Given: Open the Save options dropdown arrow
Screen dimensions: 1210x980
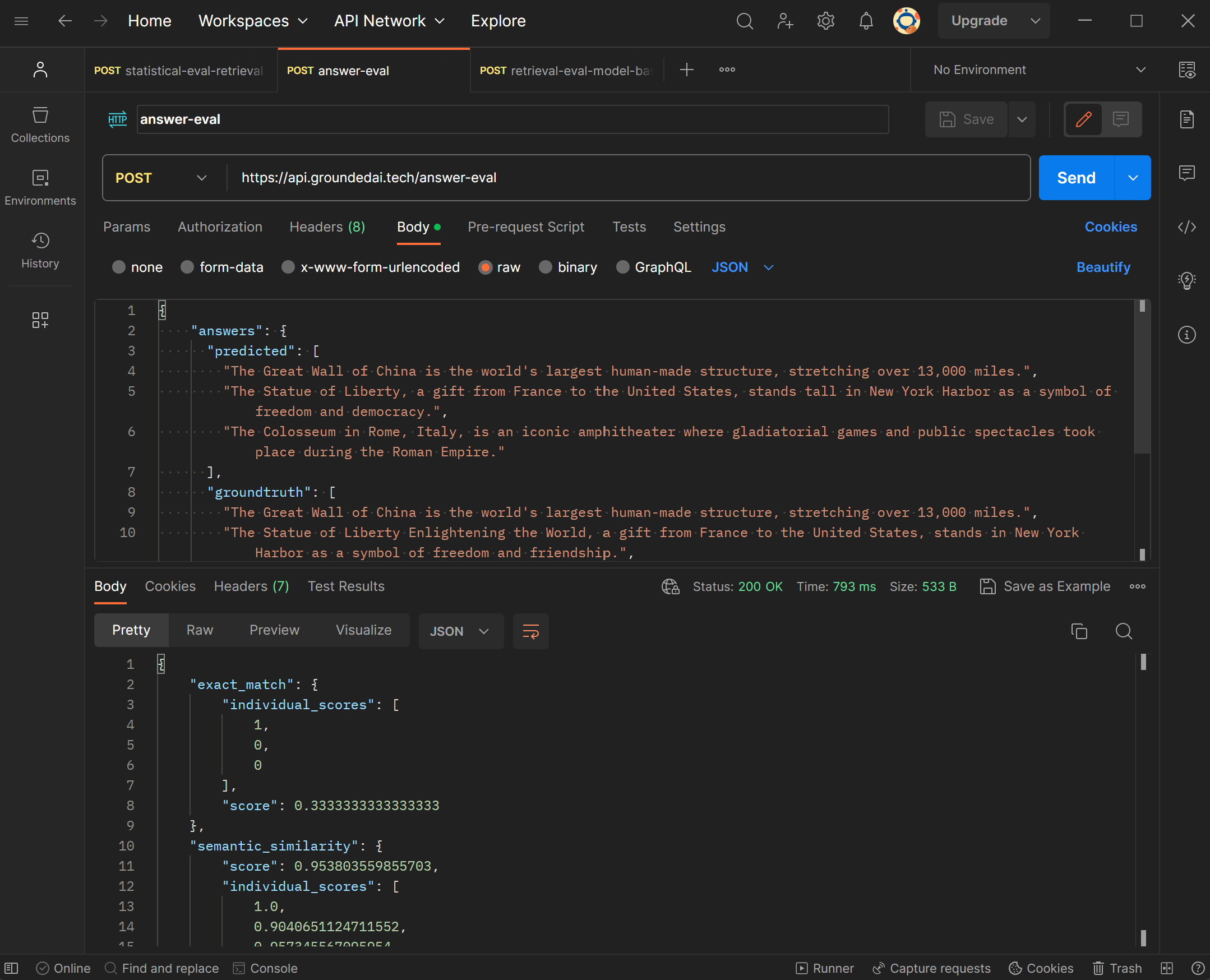Looking at the screenshot, I should pos(1022,119).
